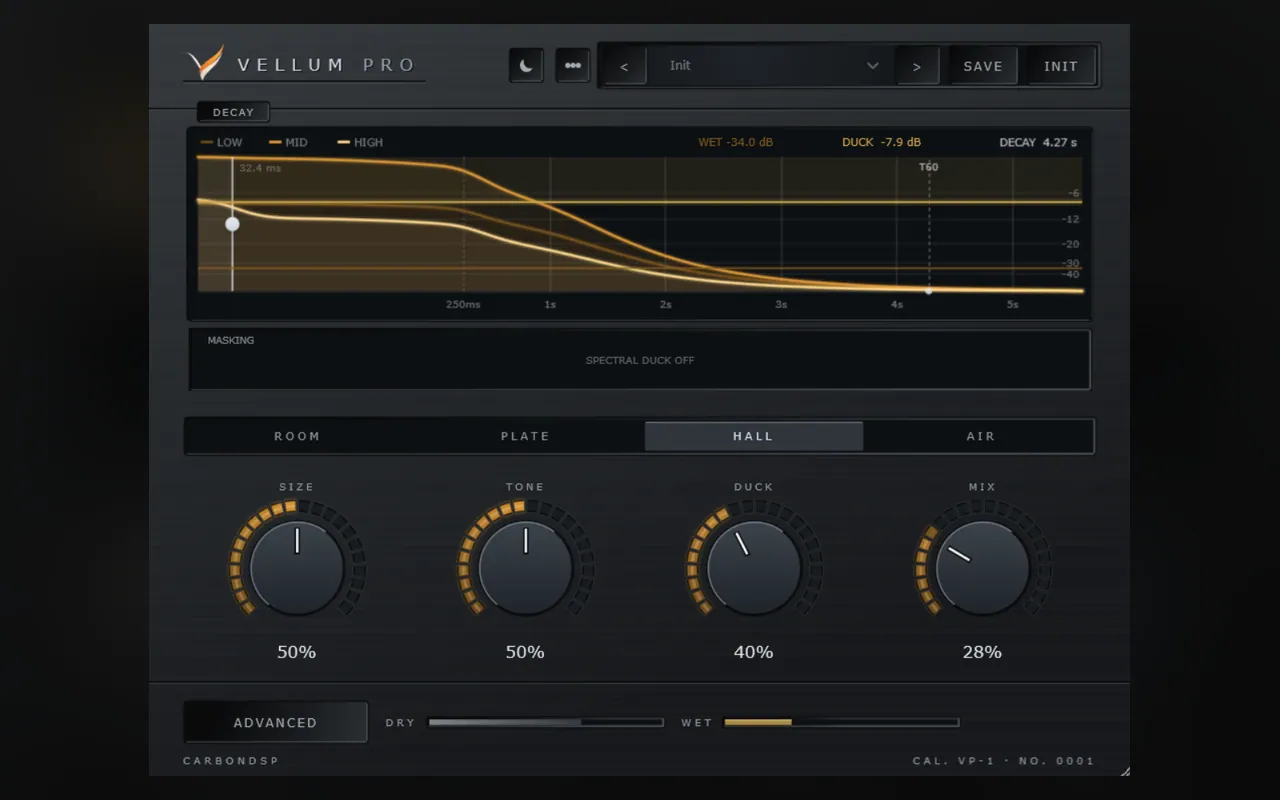Go to next preset arrow
Image resolution: width=1280 pixels, height=800 pixels.
[917, 66]
